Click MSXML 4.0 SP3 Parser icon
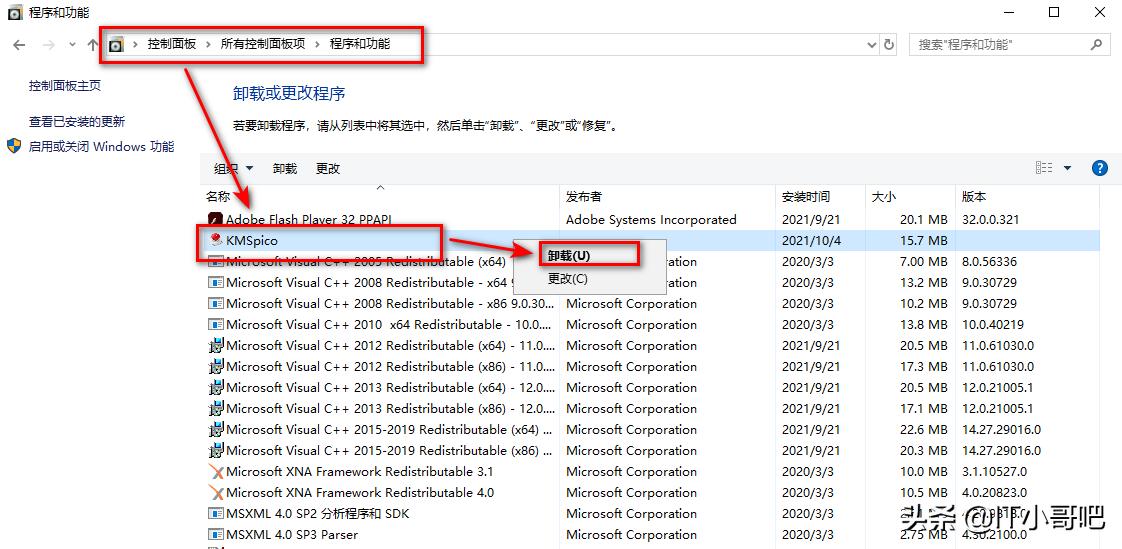1122x549 pixels. point(215,535)
